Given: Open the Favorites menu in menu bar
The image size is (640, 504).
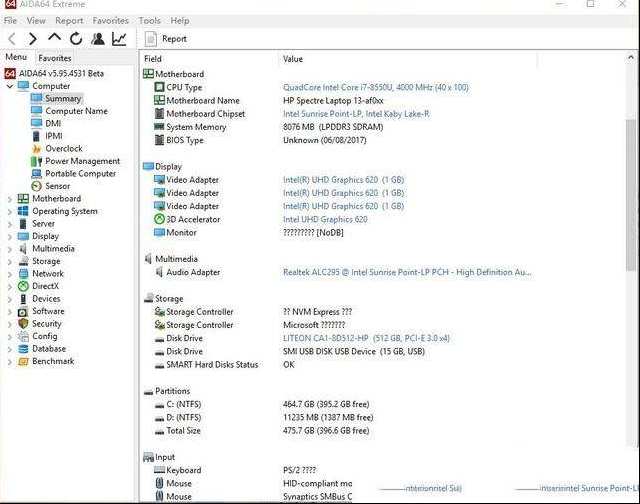Looking at the screenshot, I should pos(110,20).
